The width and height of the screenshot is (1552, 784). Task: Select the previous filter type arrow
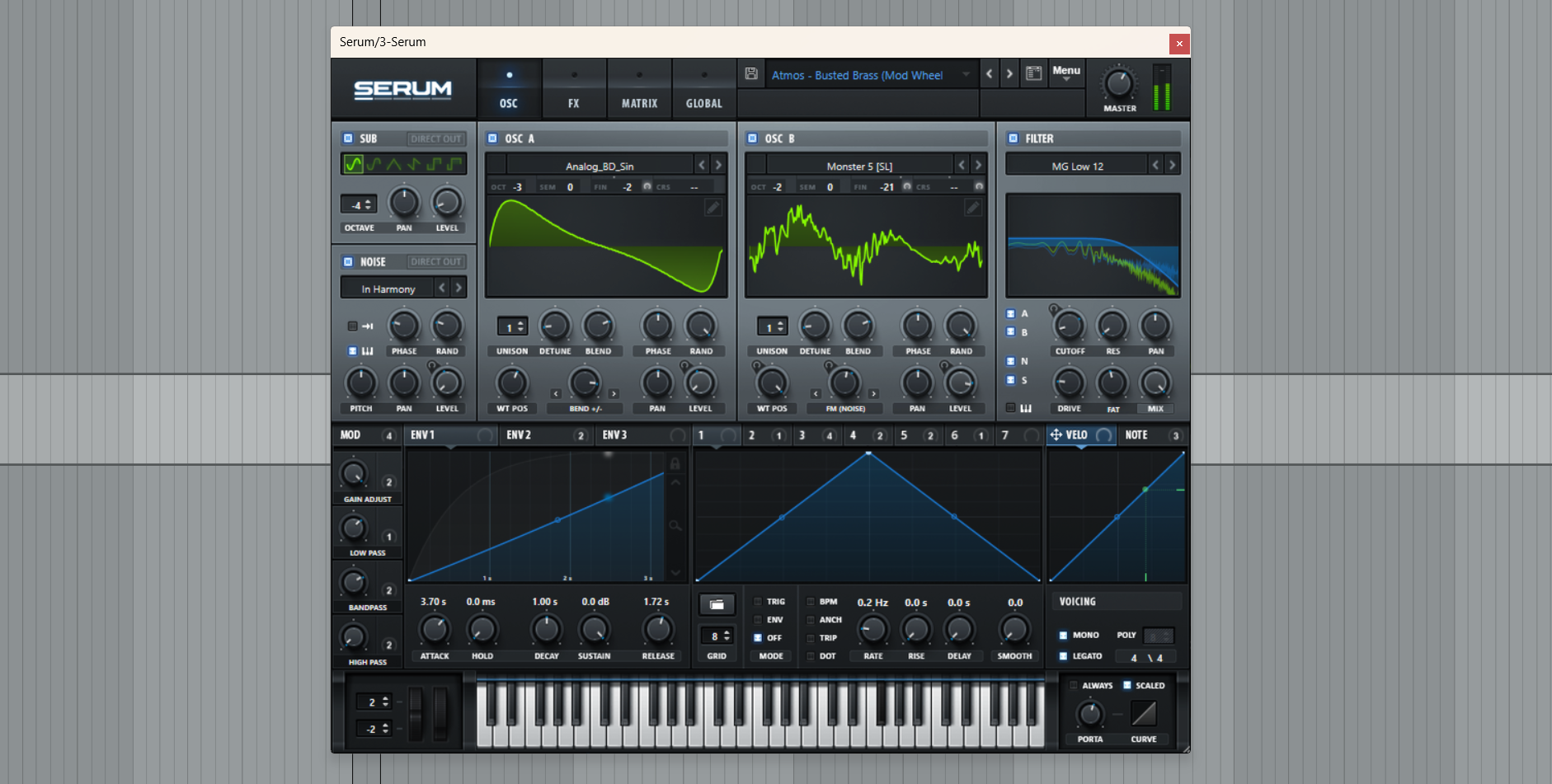1155,165
